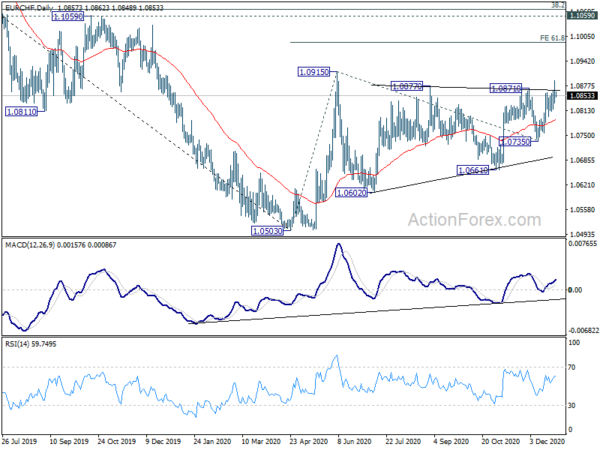The width and height of the screenshot is (600, 450).
Task: Click the 22 Jul 2020 date label
Action: (403, 441)
